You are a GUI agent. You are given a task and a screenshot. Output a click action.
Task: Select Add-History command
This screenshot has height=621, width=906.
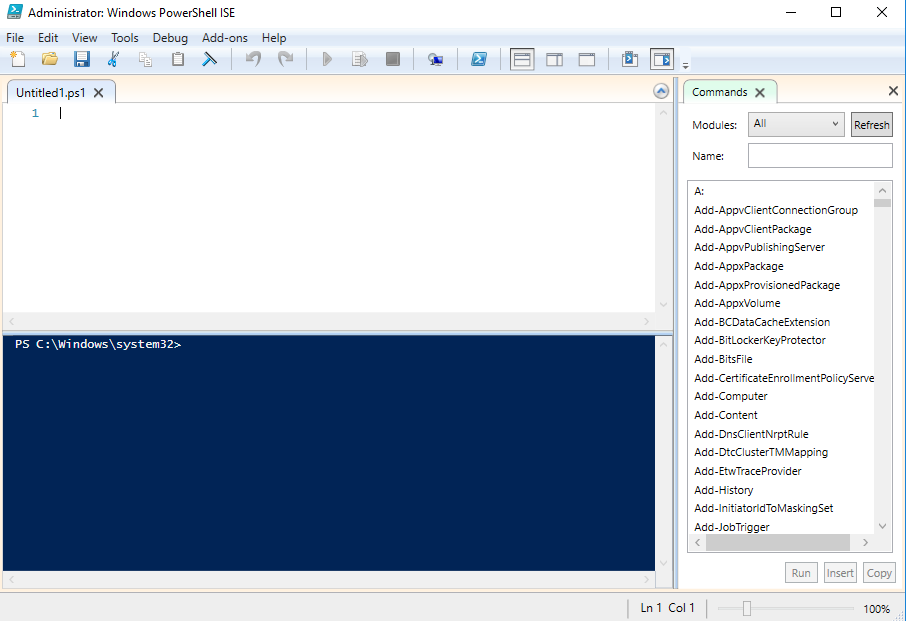724,490
